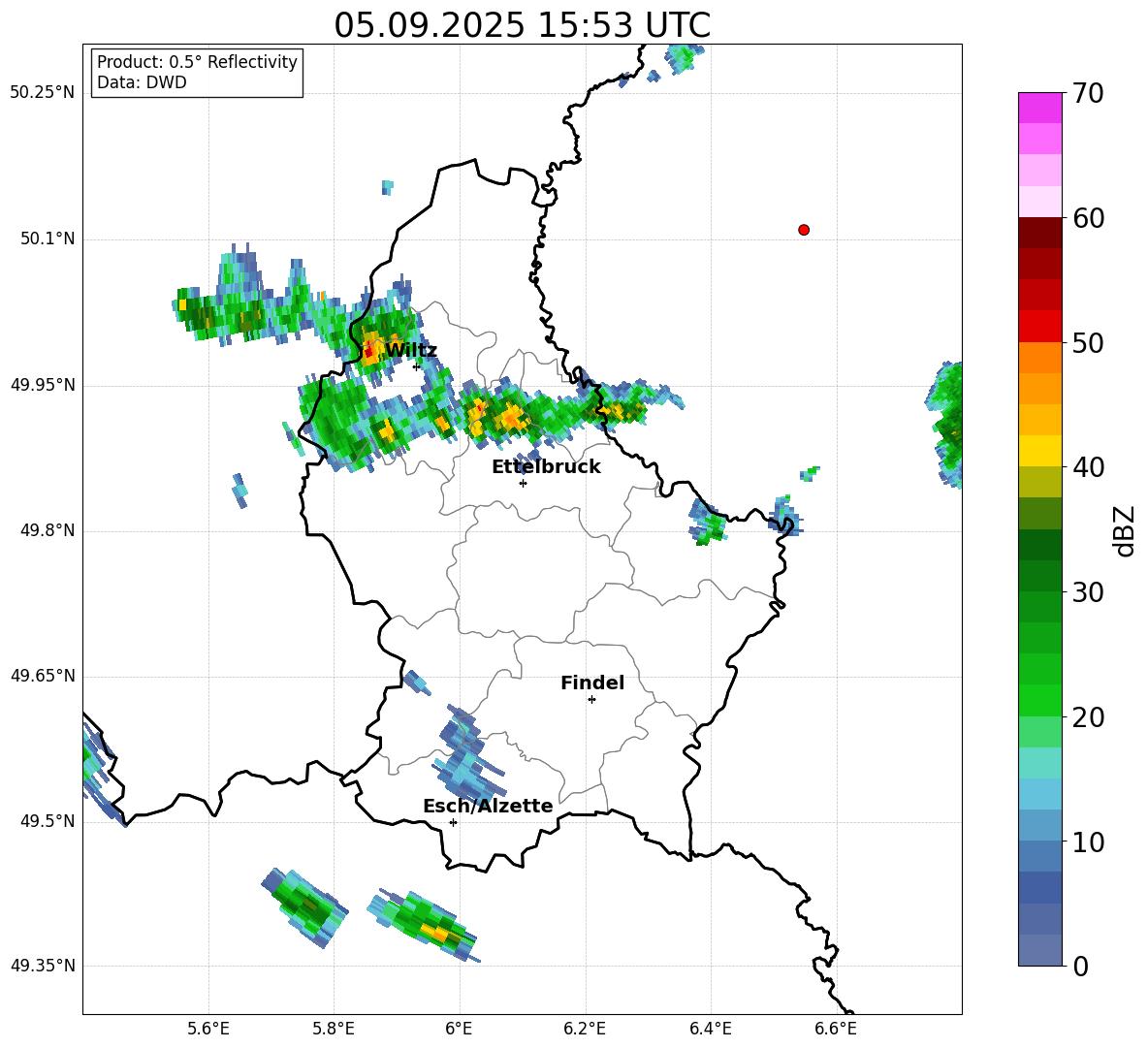
Task: Click the 70 value on colorbar
Action: pyautogui.click(x=1087, y=94)
